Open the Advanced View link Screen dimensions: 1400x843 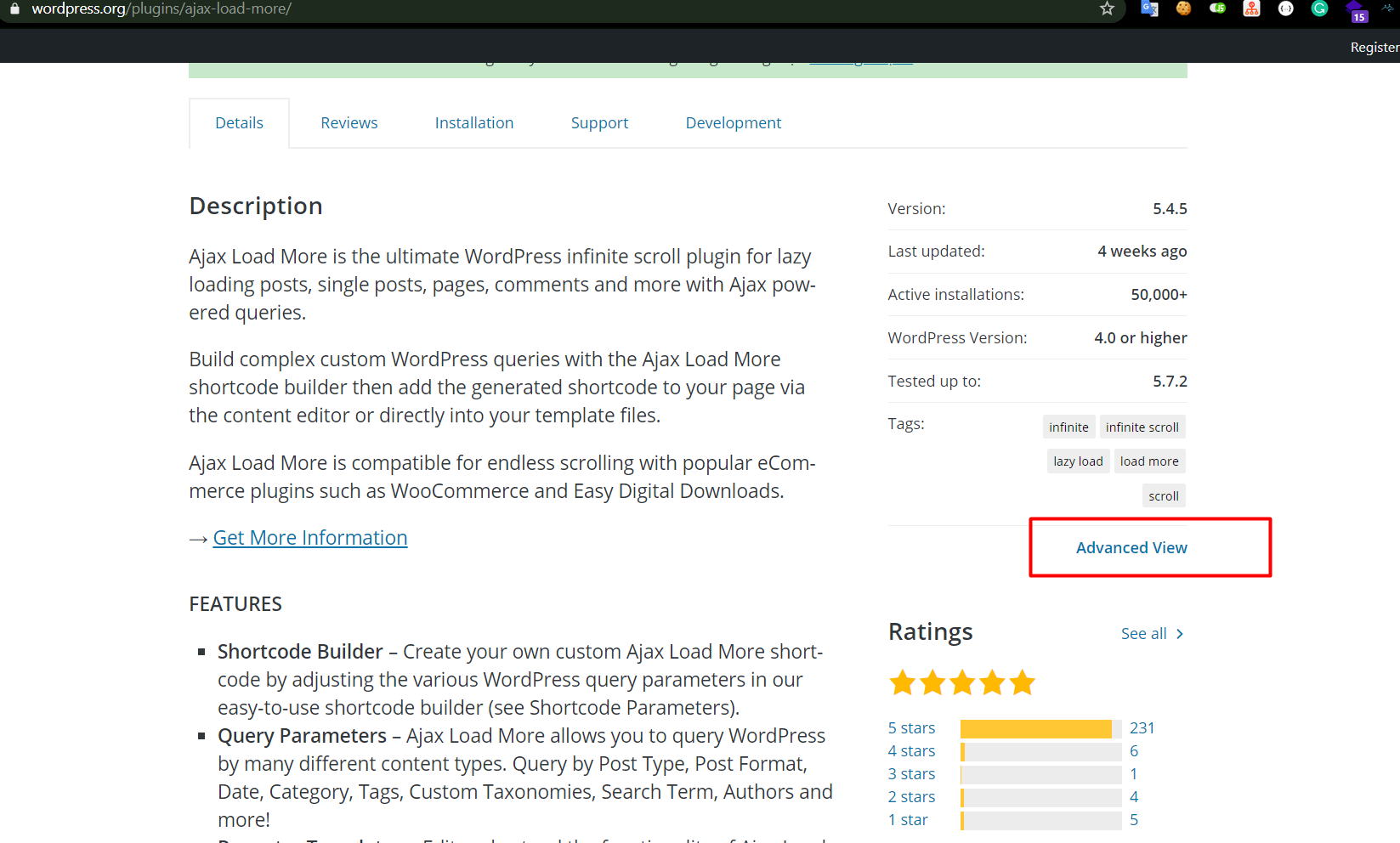click(x=1131, y=548)
